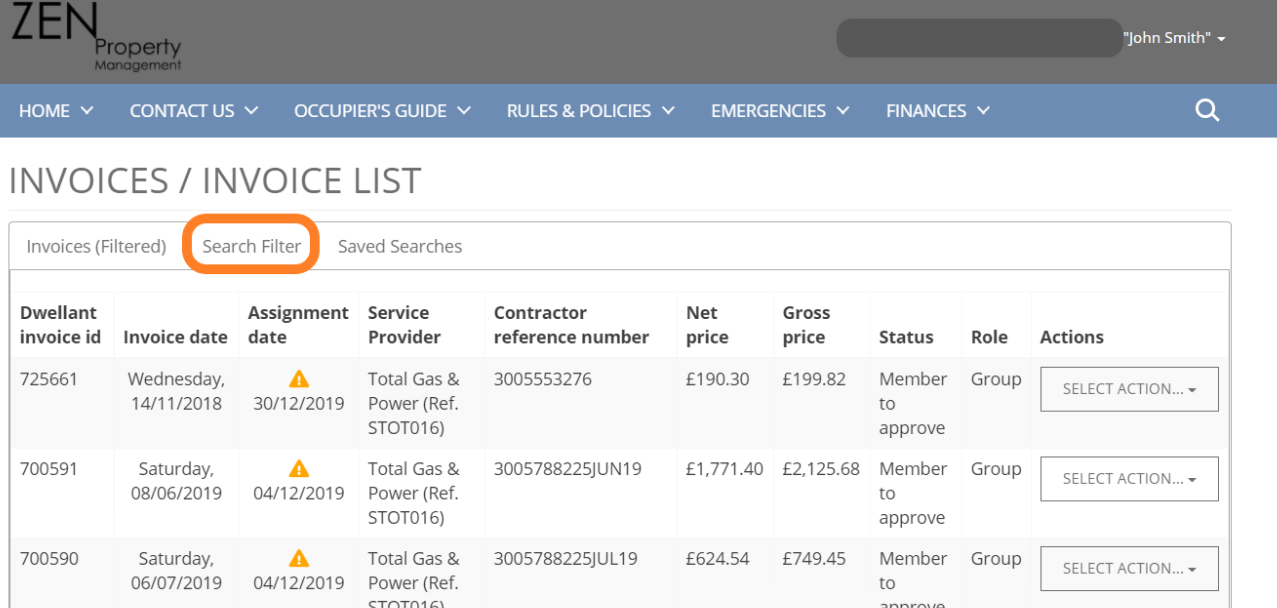Expand the John Smith account menu
This screenshot has width=1277, height=608.
1174,37
